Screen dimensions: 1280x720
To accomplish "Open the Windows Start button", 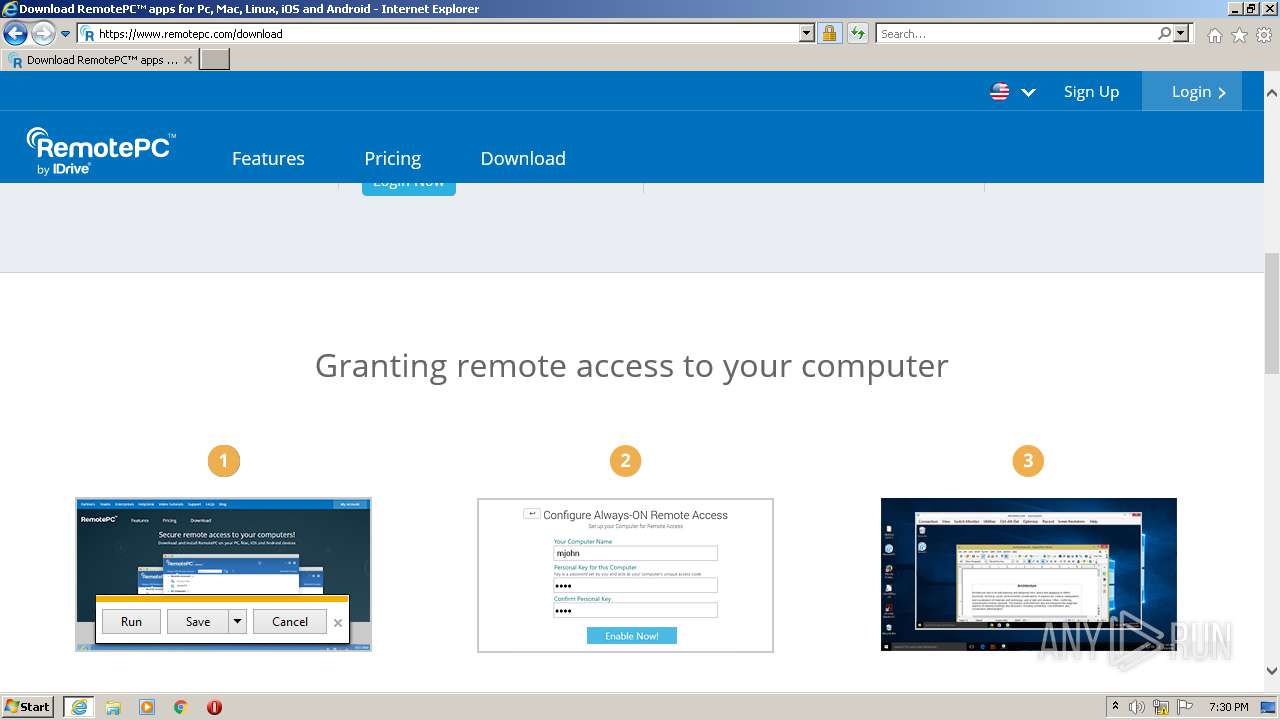I will 28,706.
